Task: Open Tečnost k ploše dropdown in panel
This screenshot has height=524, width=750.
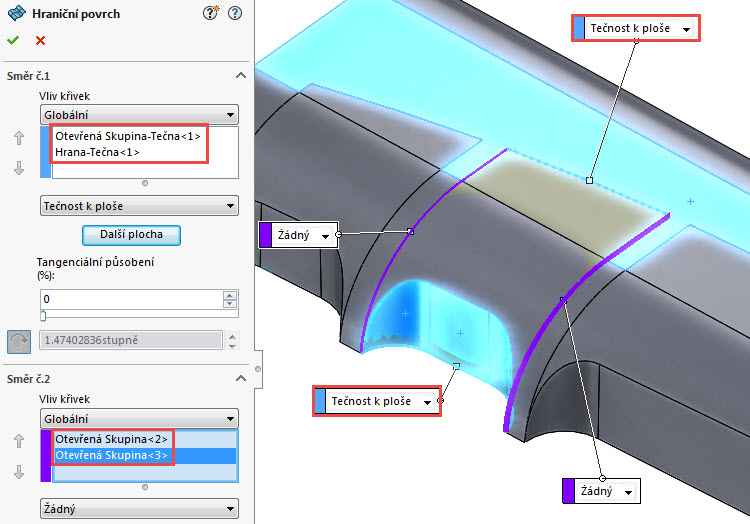Action: click(139, 206)
